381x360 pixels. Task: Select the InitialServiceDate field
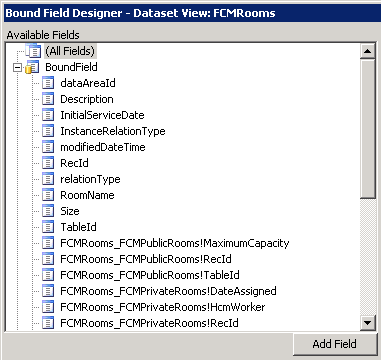pos(102,115)
